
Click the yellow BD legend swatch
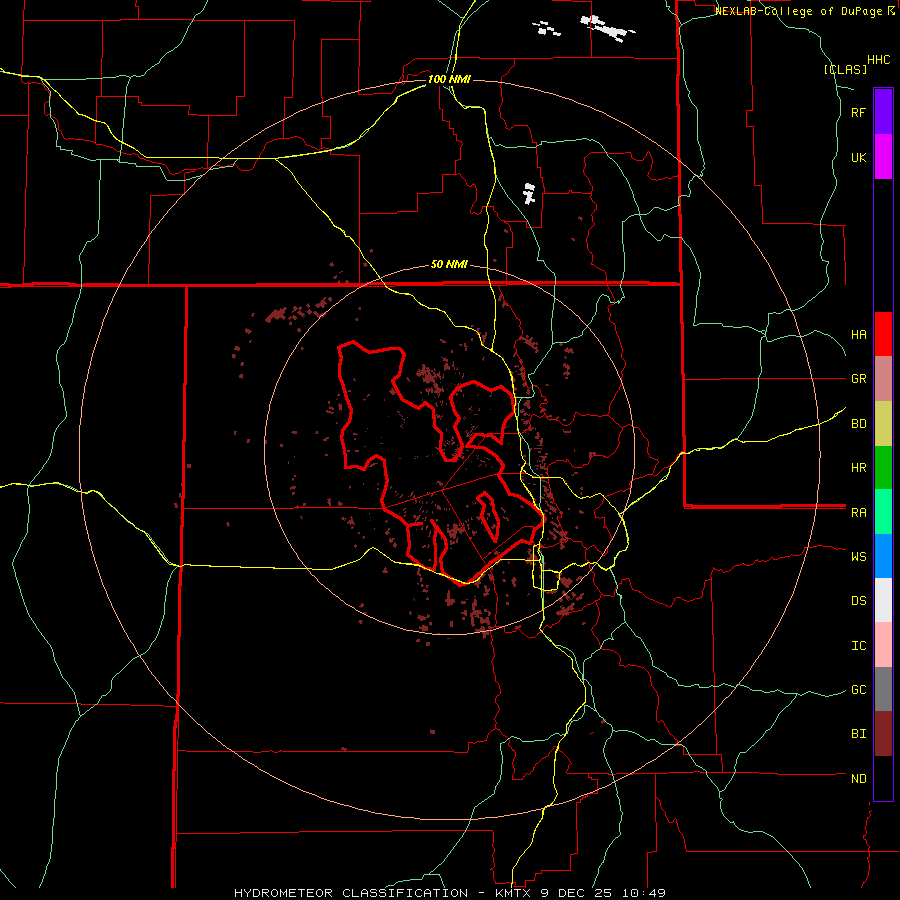pos(883,424)
